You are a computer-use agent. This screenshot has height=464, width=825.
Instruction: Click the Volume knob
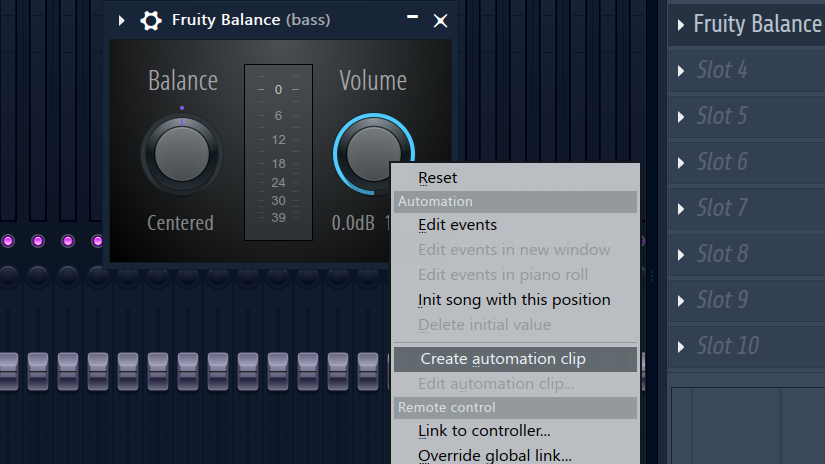click(374, 154)
